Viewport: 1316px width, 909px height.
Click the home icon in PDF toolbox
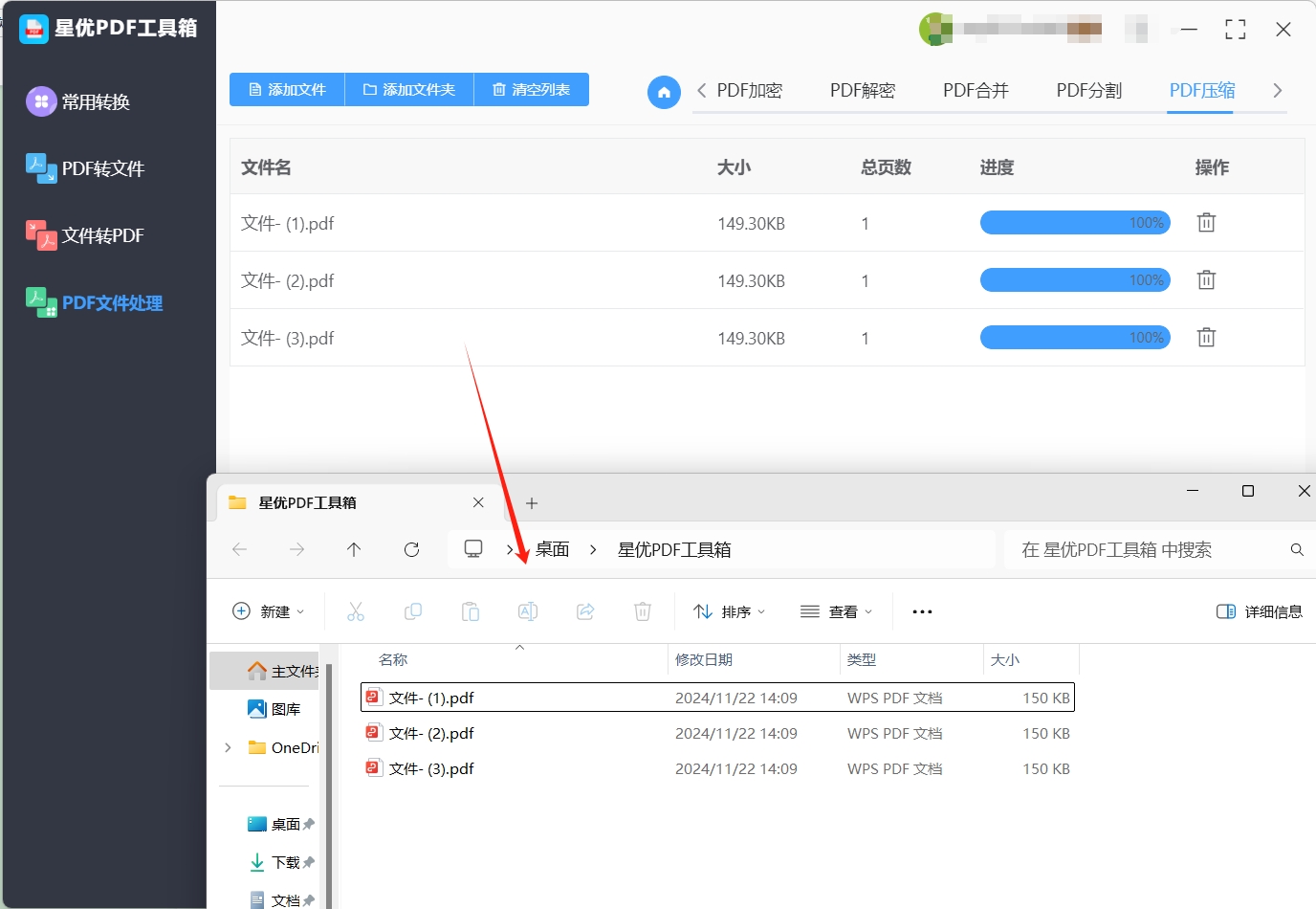[664, 92]
